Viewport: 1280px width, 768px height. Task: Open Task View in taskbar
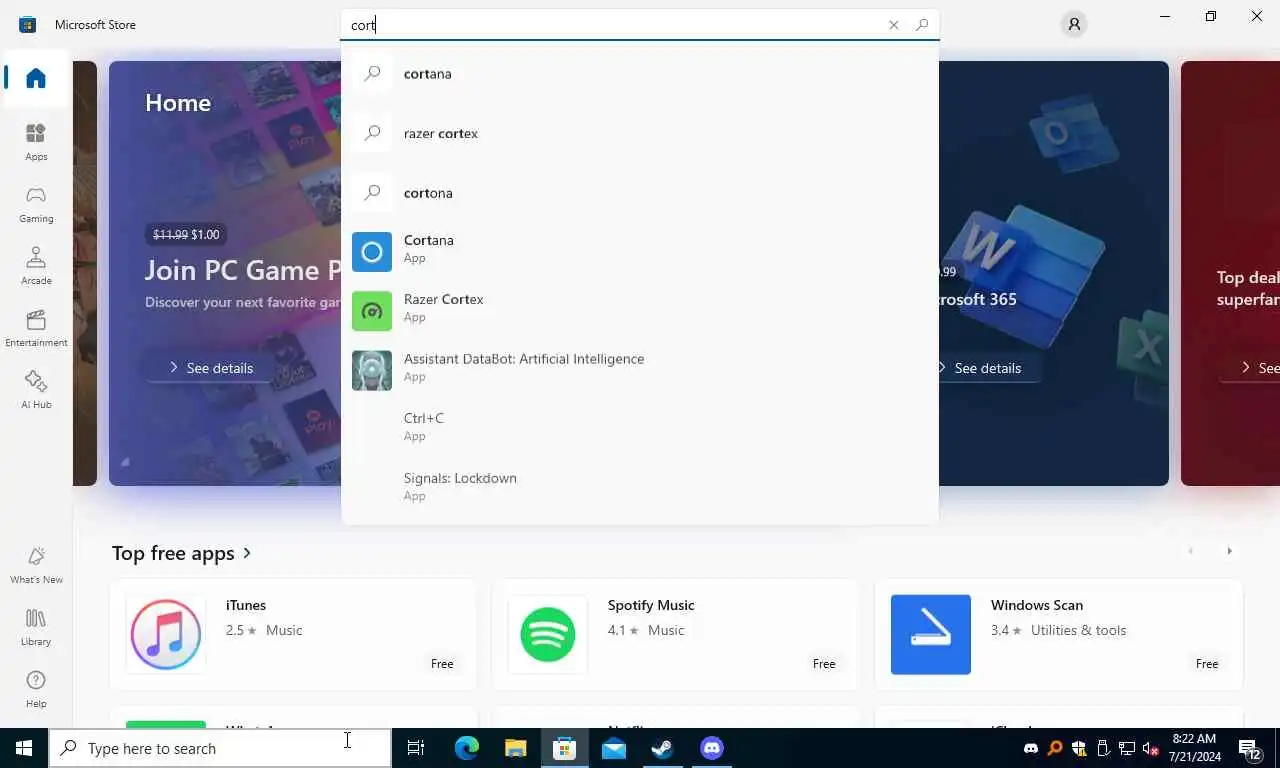[x=416, y=748]
